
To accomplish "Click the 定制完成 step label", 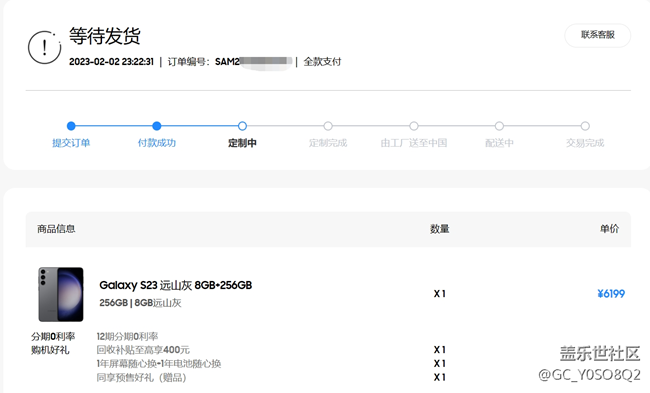I will coord(328,143).
